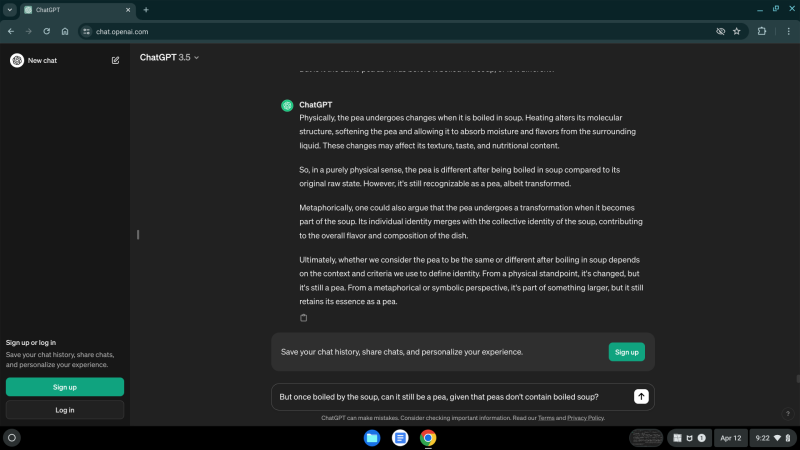Go back with the browser back arrow
Screen dimensions: 800x450
[11, 31]
